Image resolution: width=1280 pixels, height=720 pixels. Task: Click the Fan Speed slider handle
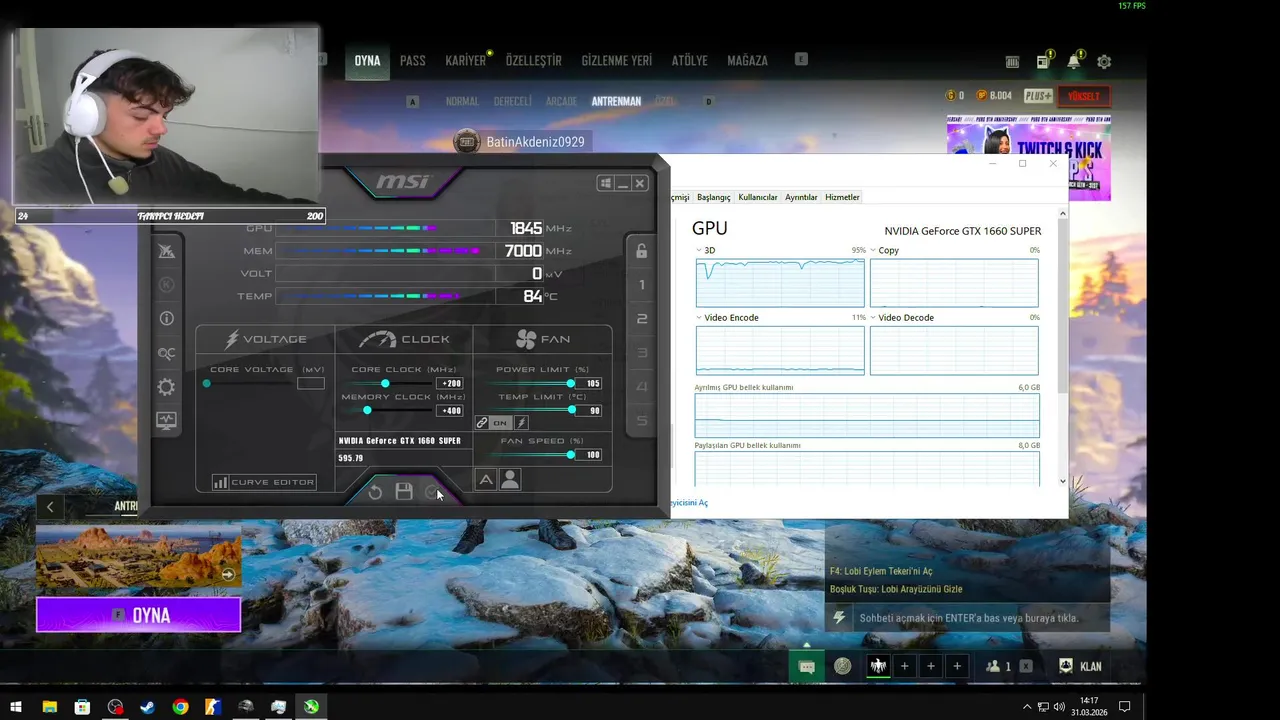point(570,455)
